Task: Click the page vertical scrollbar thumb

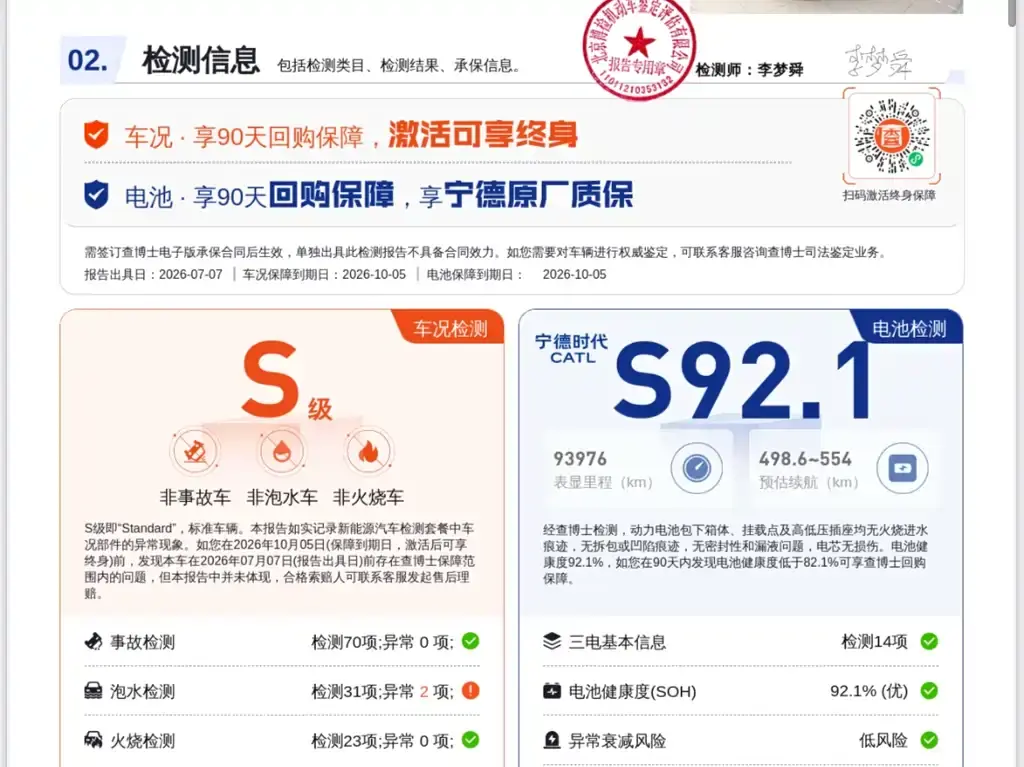Action: point(1014,13)
